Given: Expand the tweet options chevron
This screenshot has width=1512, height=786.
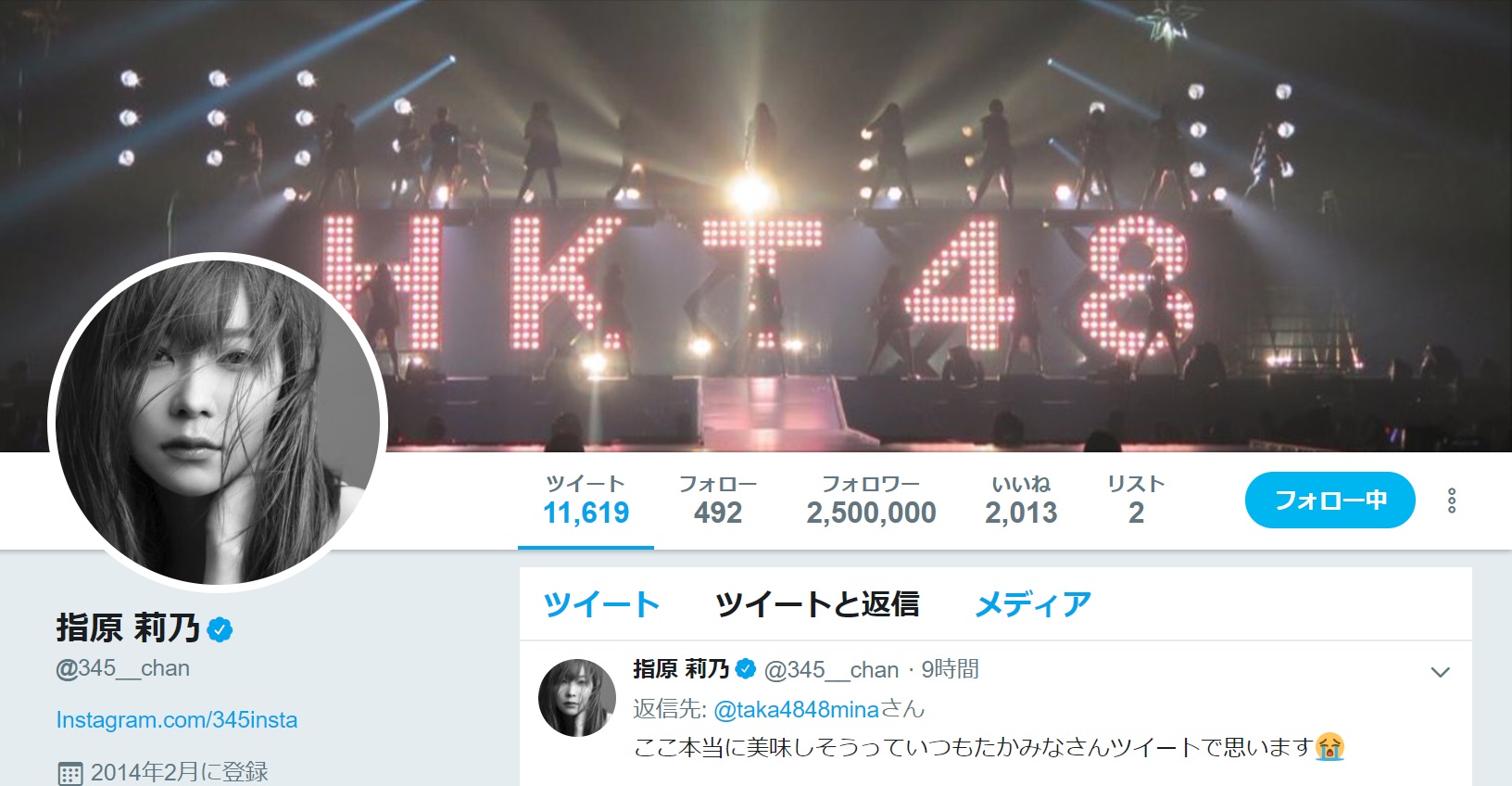Looking at the screenshot, I should (x=1440, y=672).
